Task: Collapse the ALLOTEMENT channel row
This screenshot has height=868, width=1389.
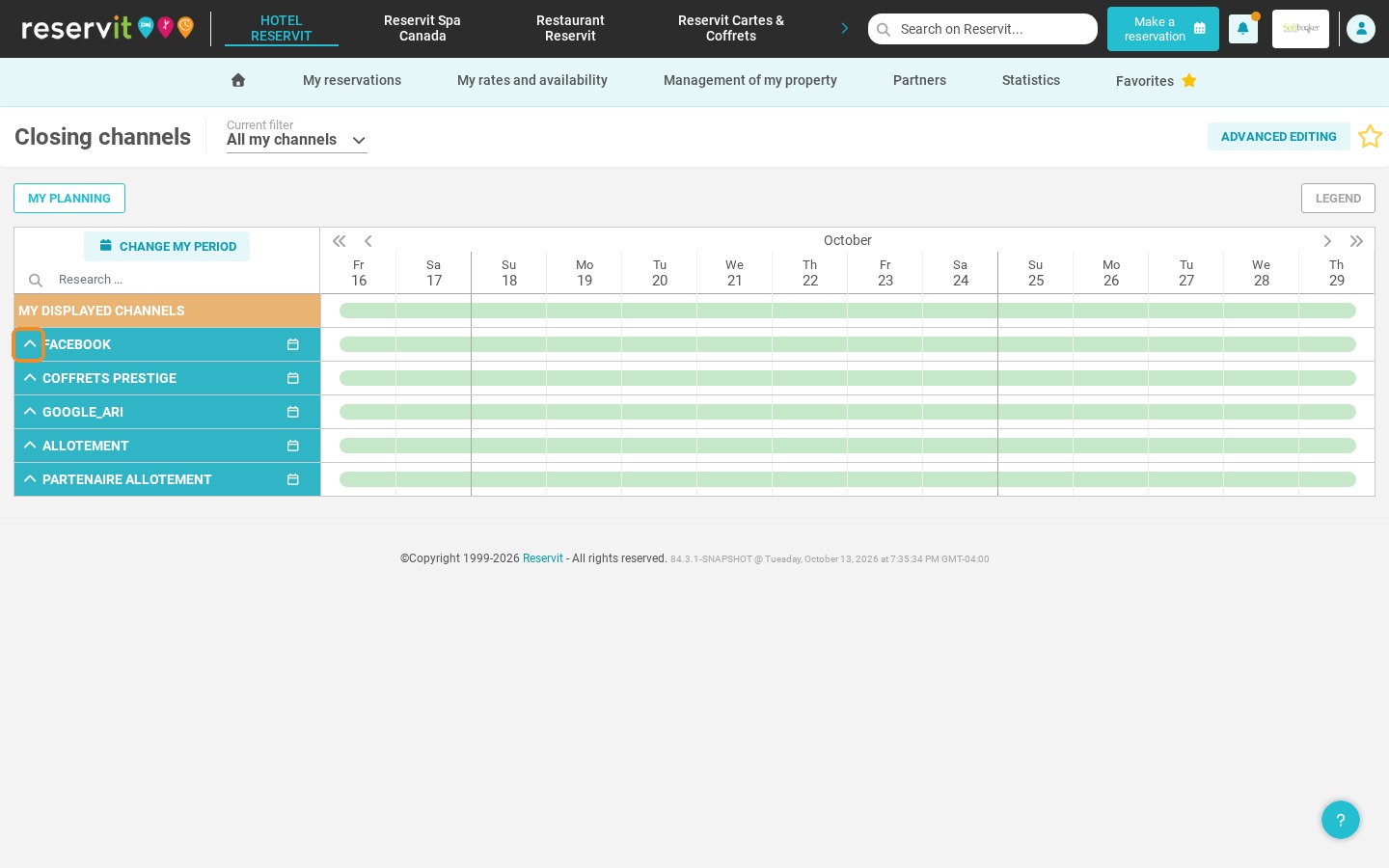Action: click(30, 446)
